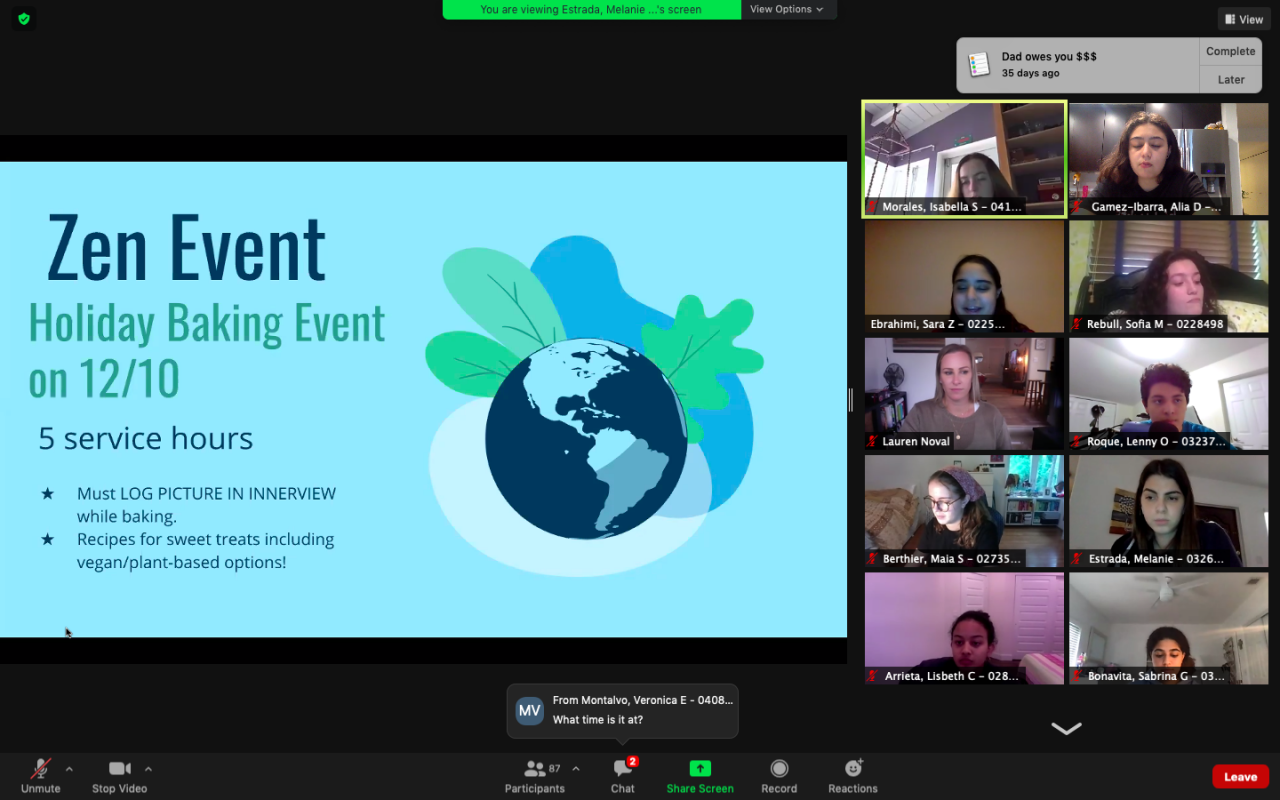Click the 'Holiday Baking Event on 12/10' heading
This screenshot has height=800, width=1280.
(207, 350)
